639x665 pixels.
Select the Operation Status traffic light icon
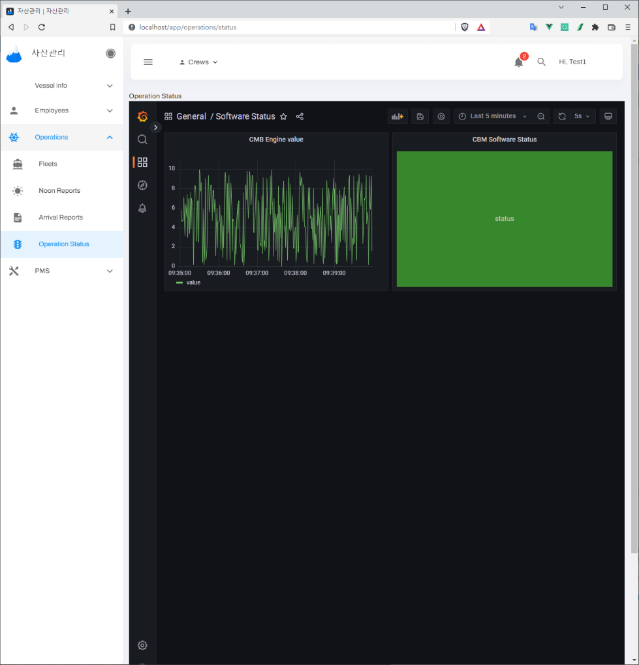click(17, 244)
